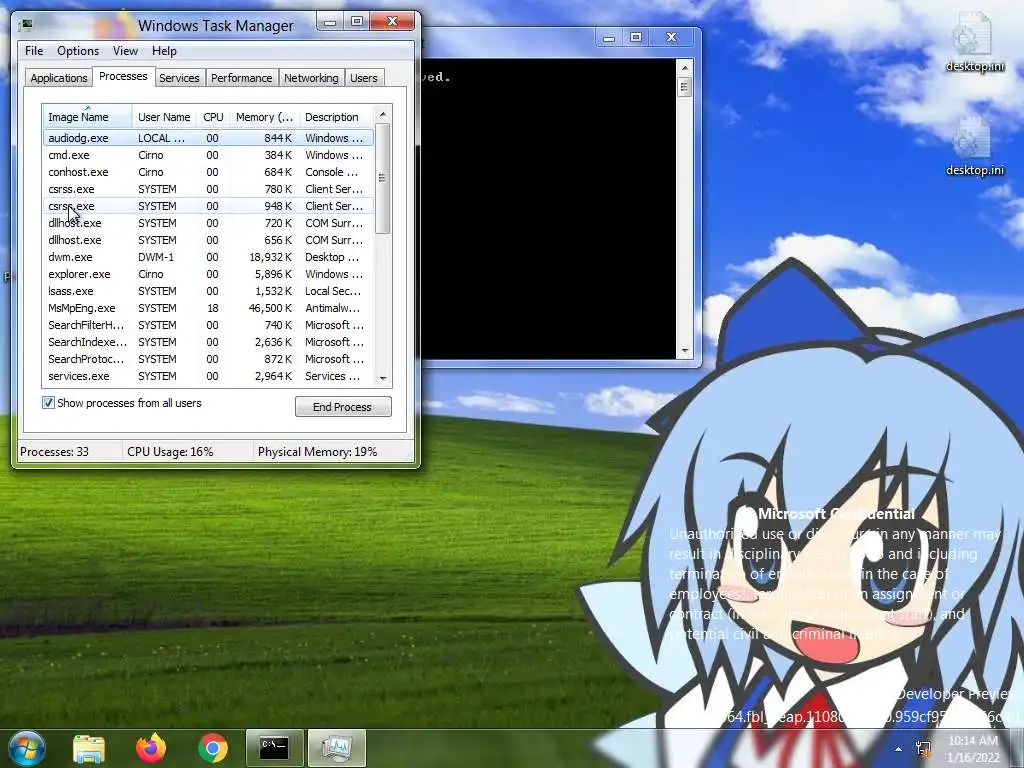Show hidden tray icons arrow
1024x768 pixels.
click(899, 749)
